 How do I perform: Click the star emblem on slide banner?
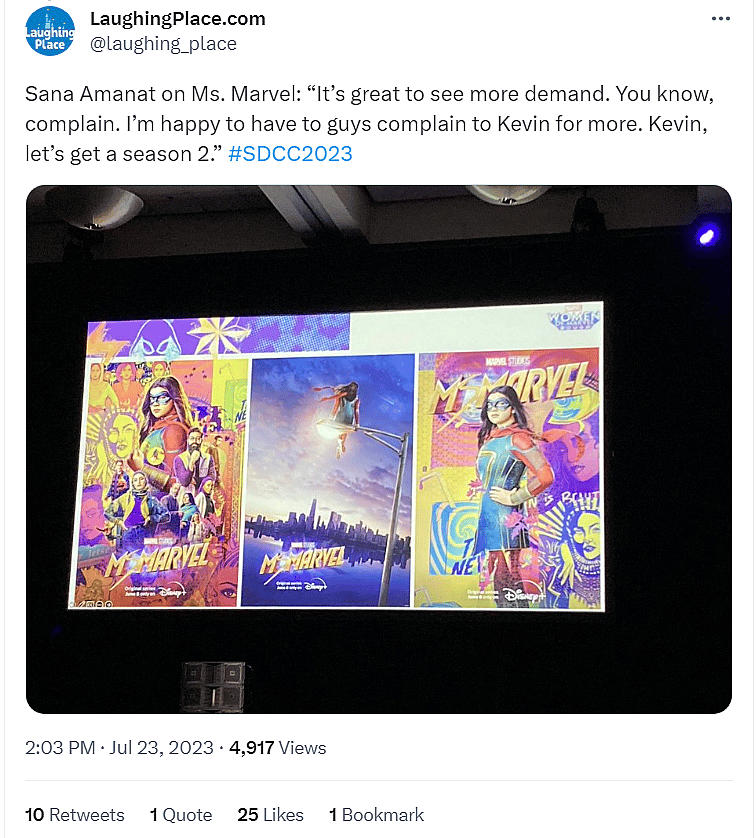click(219, 334)
